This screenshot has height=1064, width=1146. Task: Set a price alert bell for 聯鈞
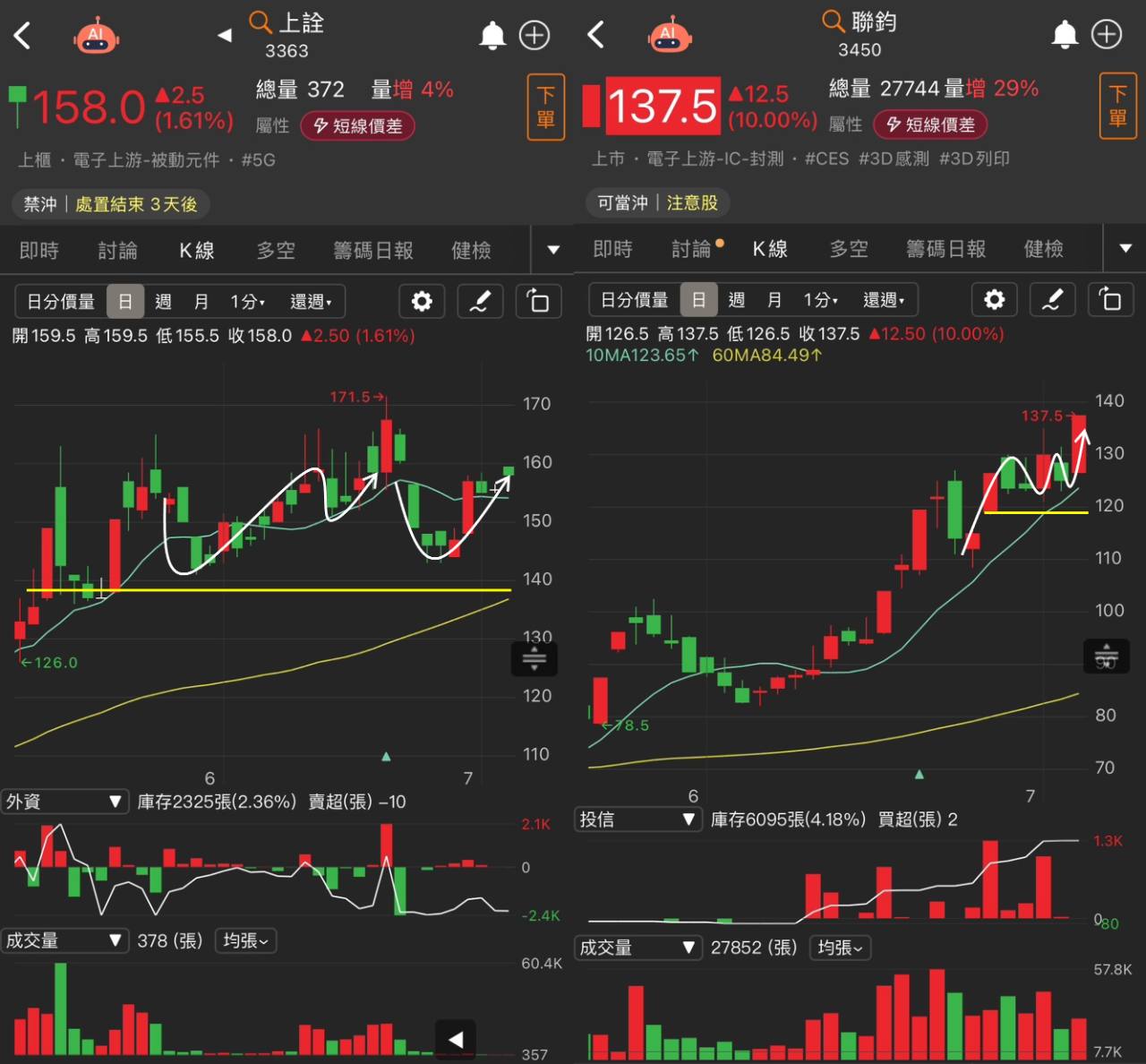tap(1065, 35)
